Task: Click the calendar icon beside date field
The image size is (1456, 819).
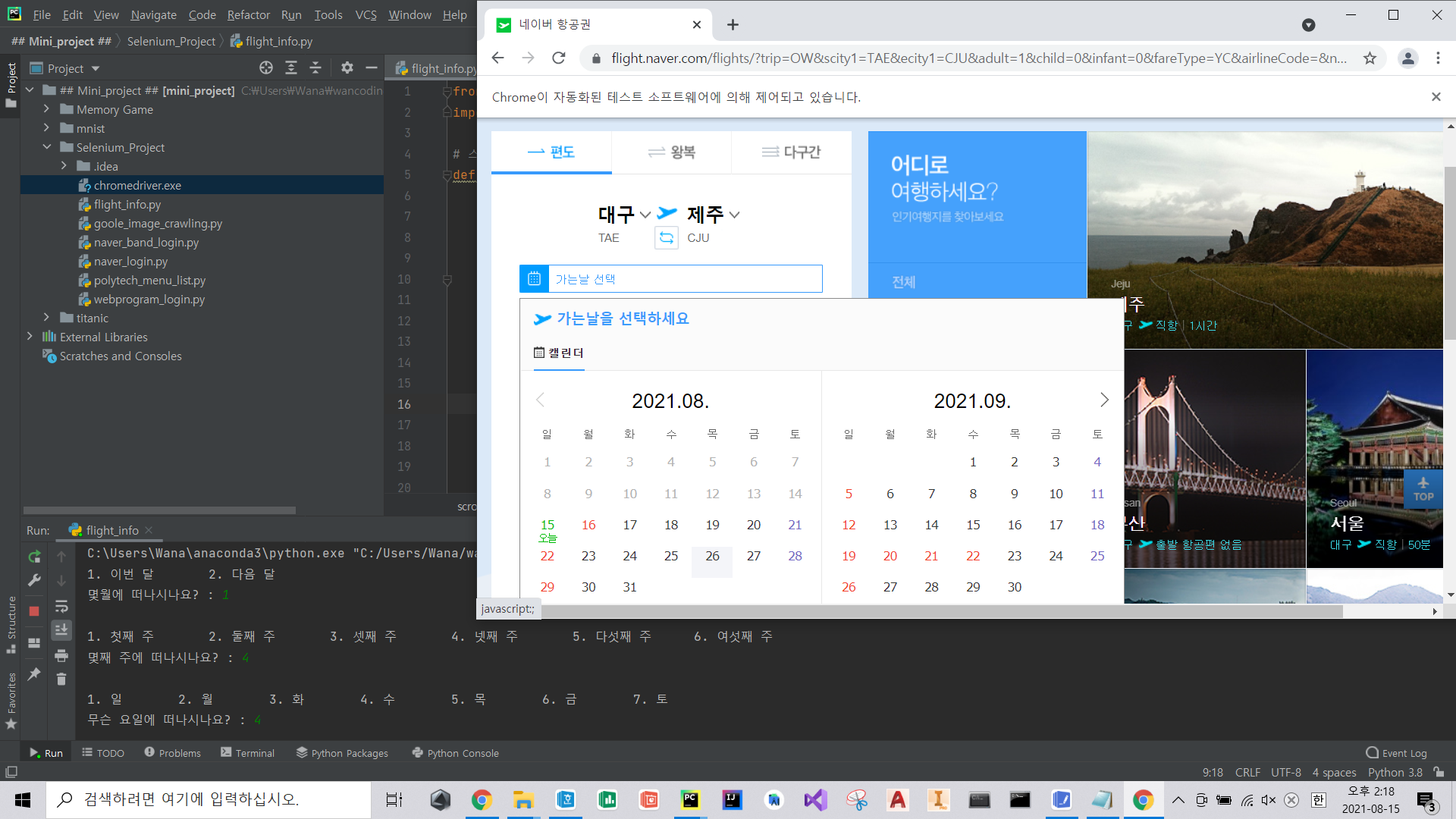Action: point(534,279)
